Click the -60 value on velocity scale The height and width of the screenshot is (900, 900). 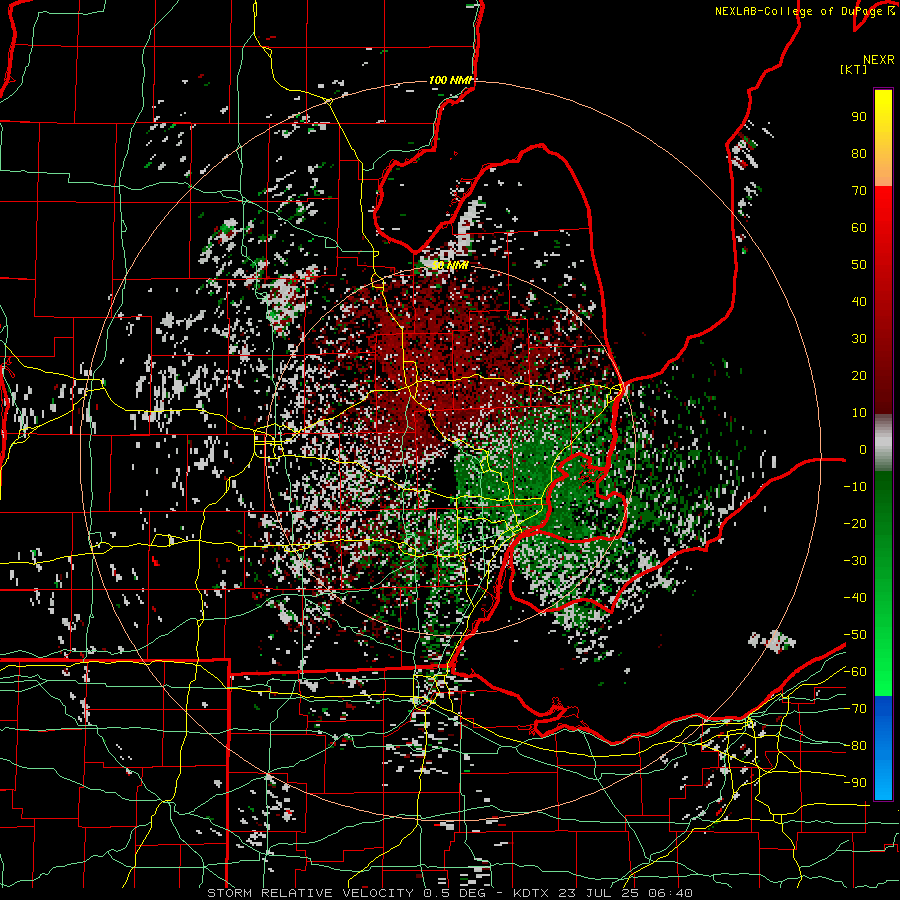click(x=855, y=672)
